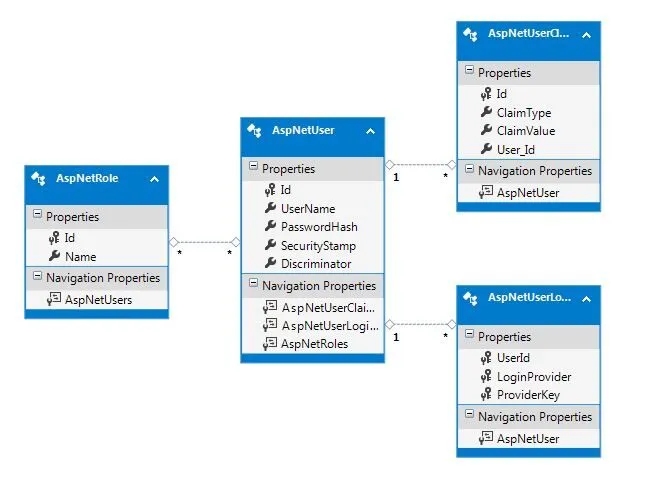Collapse the AspNetRole entity with chevron
The width and height of the screenshot is (655, 482).
click(155, 180)
